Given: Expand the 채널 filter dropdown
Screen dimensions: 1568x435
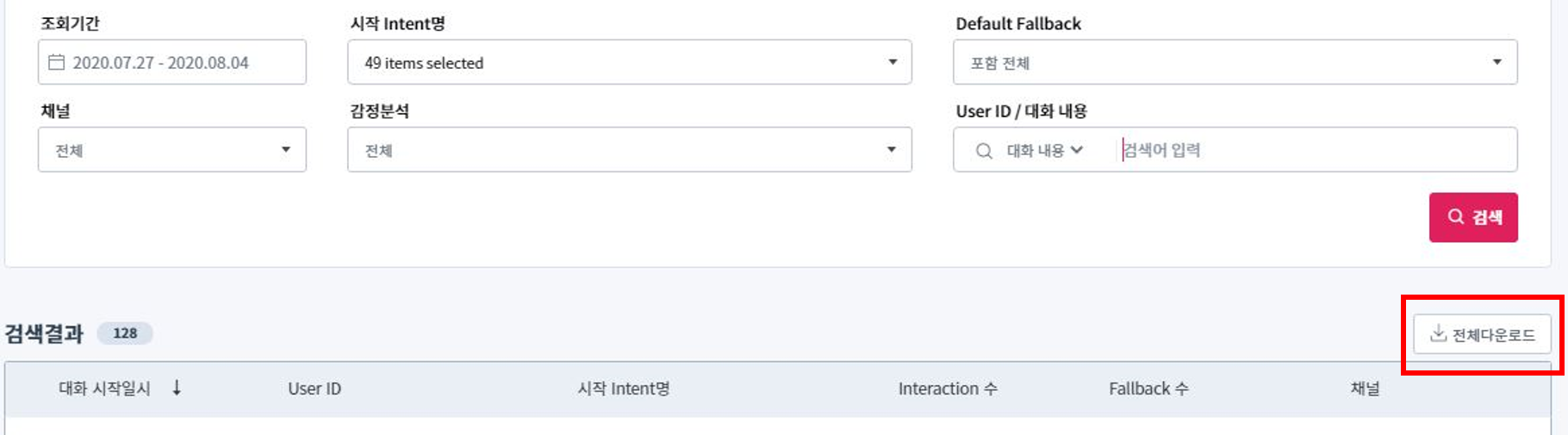Looking at the screenshot, I should pos(171,150).
